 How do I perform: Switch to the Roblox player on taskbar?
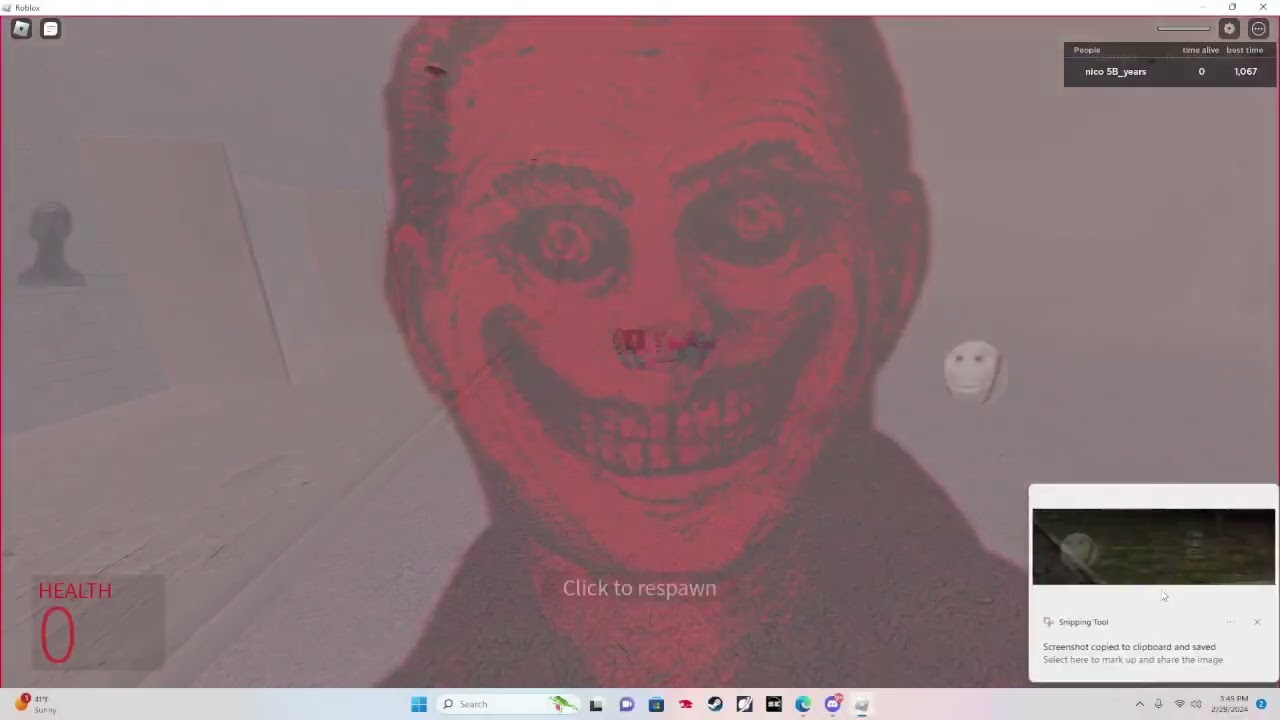[862, 704]
